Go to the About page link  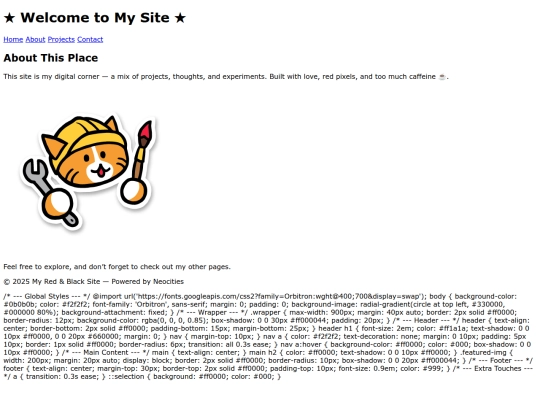(35, 39)
